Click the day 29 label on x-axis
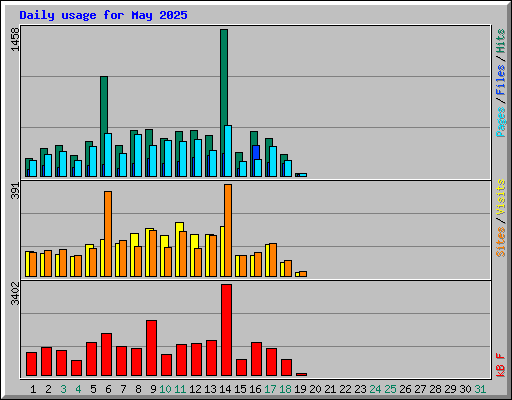Screen dimensions: 512x400 (450, 389)
